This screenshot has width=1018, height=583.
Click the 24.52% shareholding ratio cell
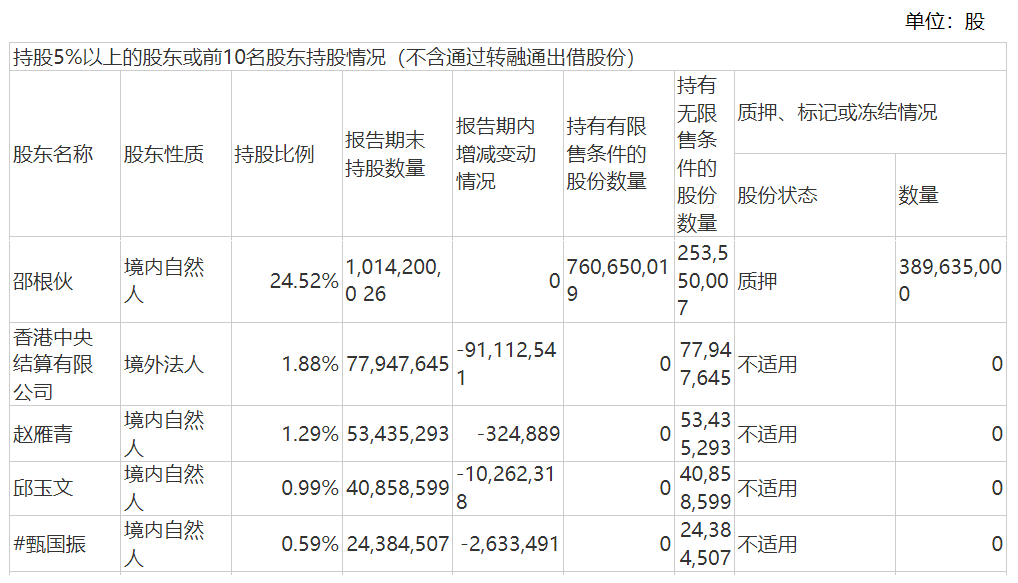pos(304,281)
